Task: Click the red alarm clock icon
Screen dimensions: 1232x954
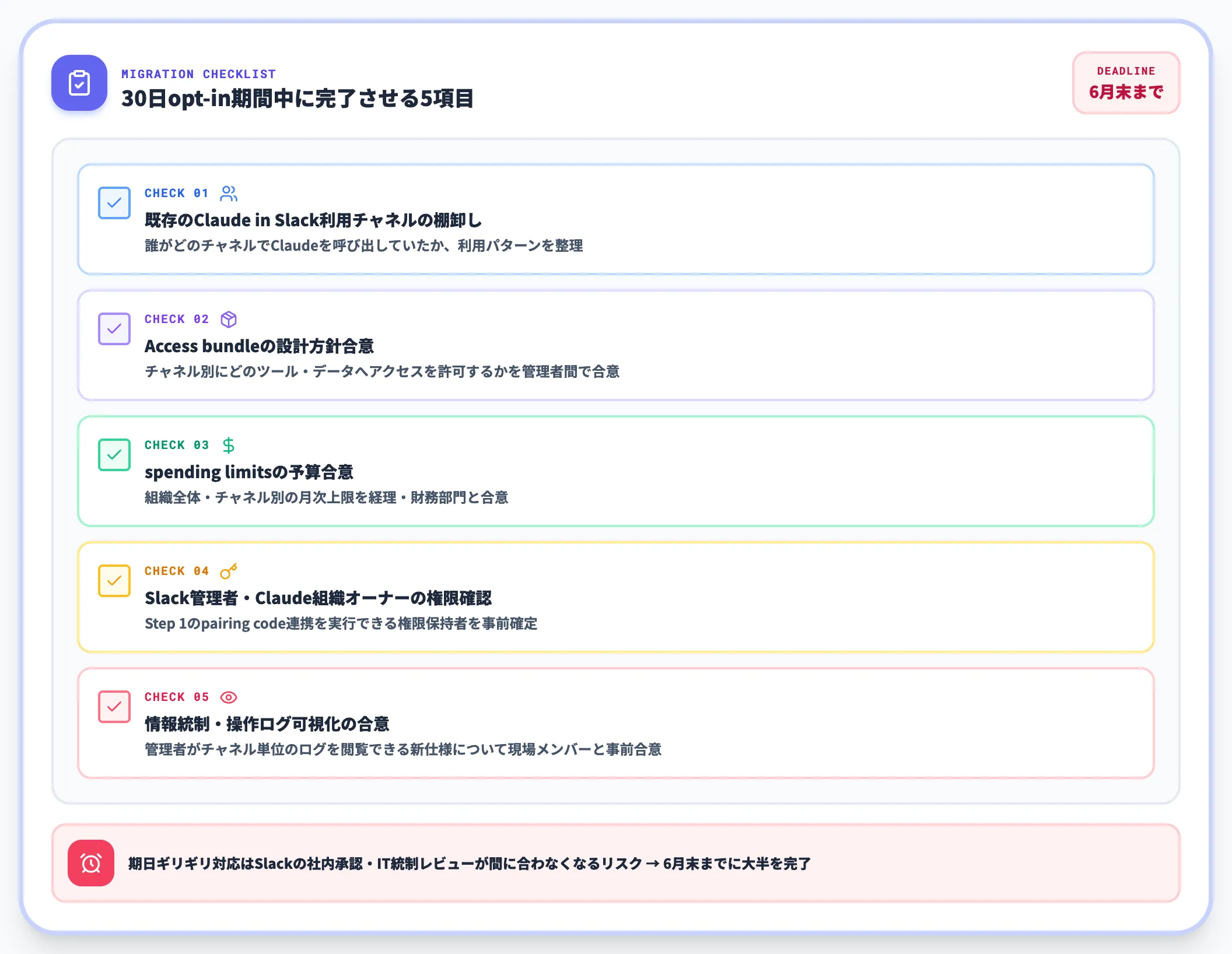Action: pos(91,863)
